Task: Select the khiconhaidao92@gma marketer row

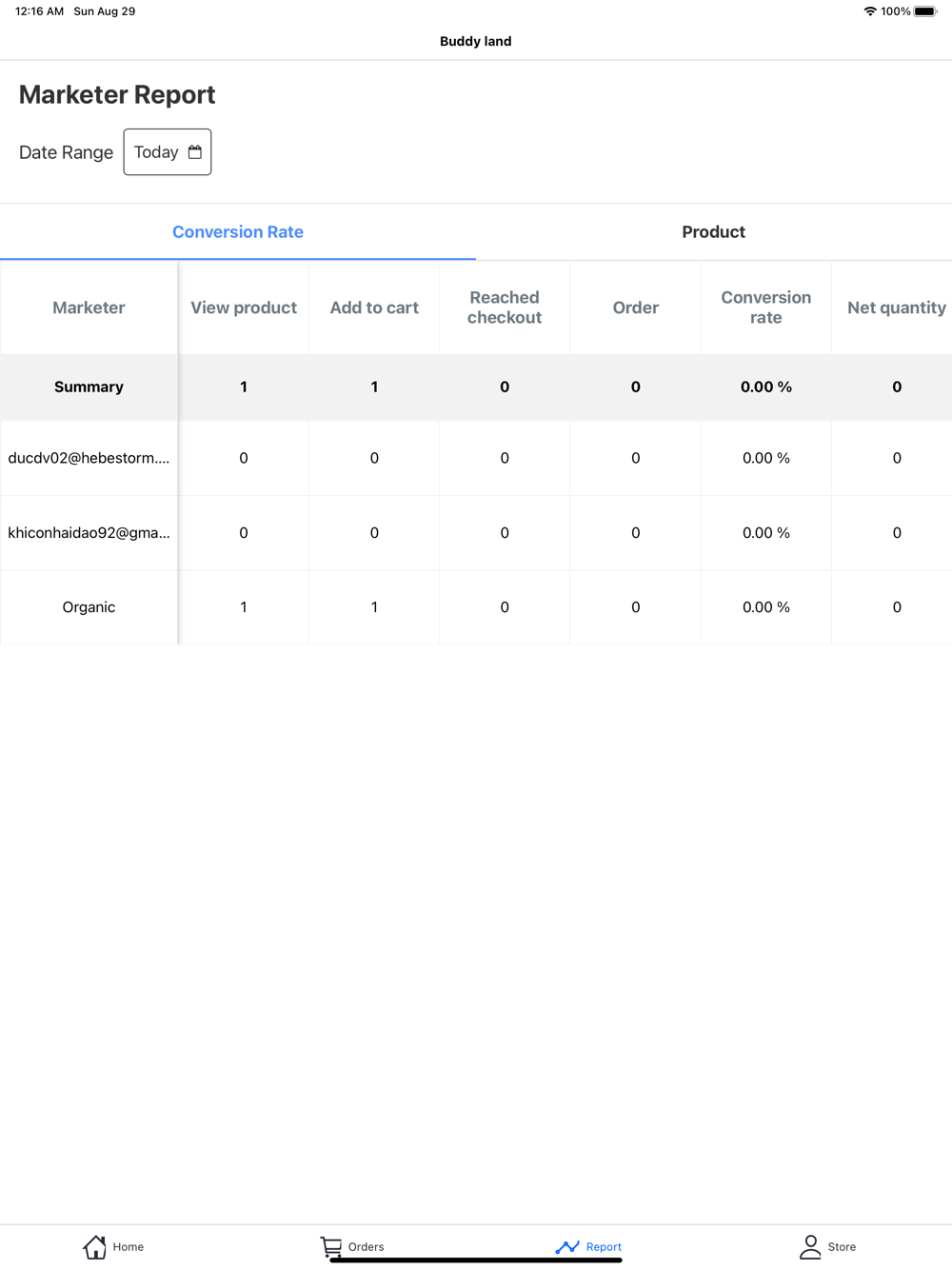Action: tap(89, 533)
